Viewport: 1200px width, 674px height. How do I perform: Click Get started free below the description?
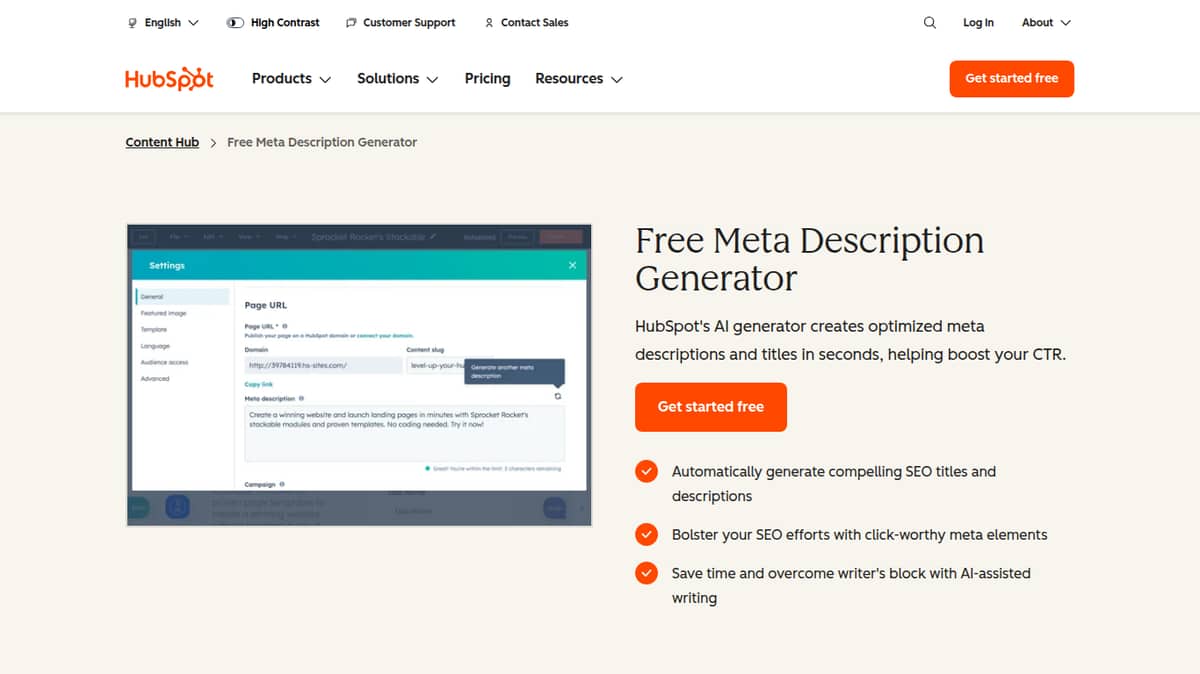coord(710,407)
